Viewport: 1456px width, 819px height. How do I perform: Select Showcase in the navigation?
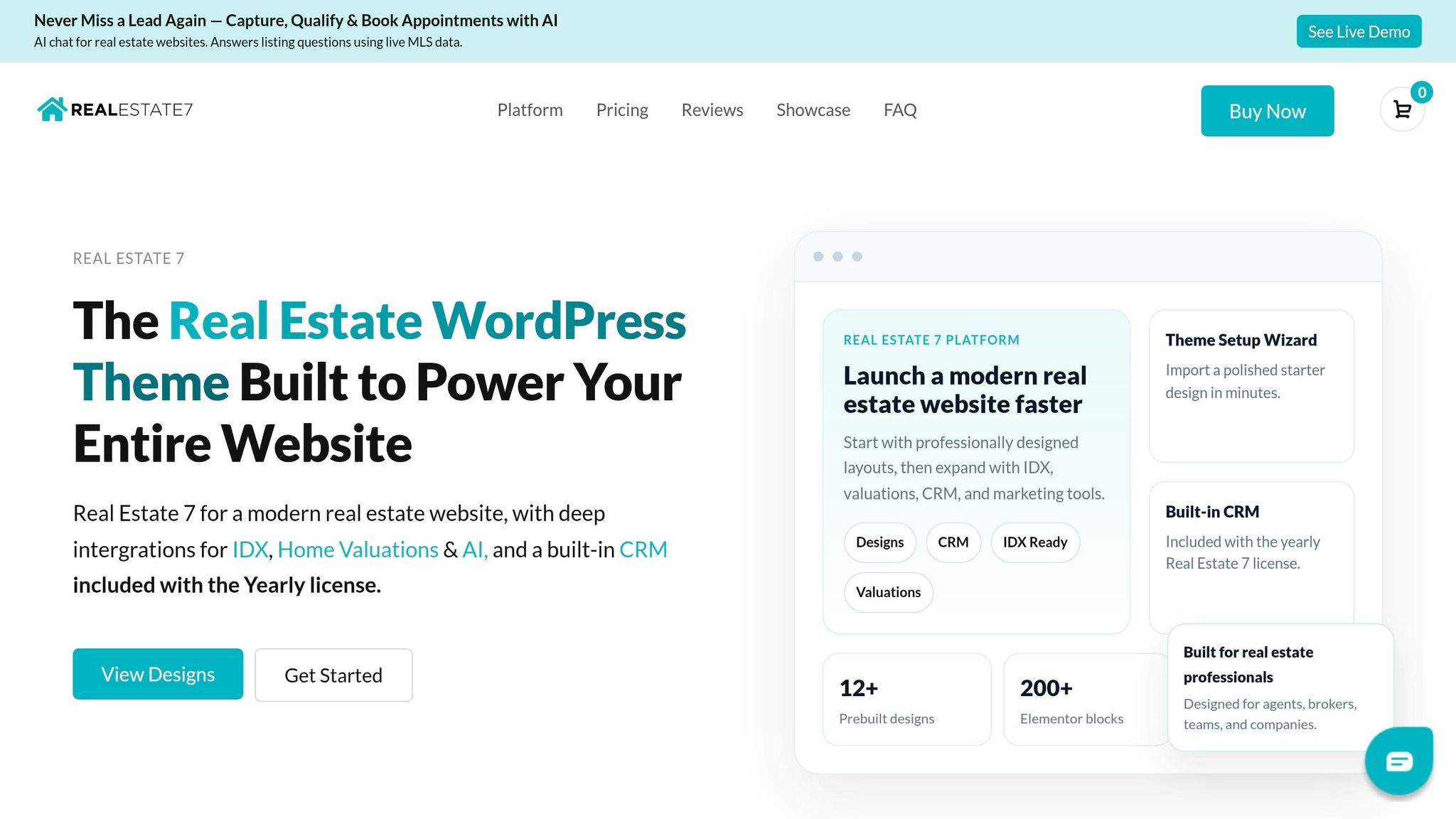(x=813, y=110)
